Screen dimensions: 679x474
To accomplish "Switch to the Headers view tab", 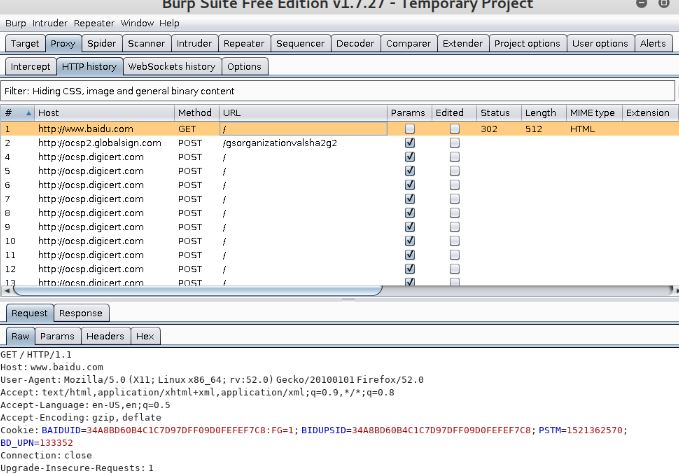I will (105, 336).
